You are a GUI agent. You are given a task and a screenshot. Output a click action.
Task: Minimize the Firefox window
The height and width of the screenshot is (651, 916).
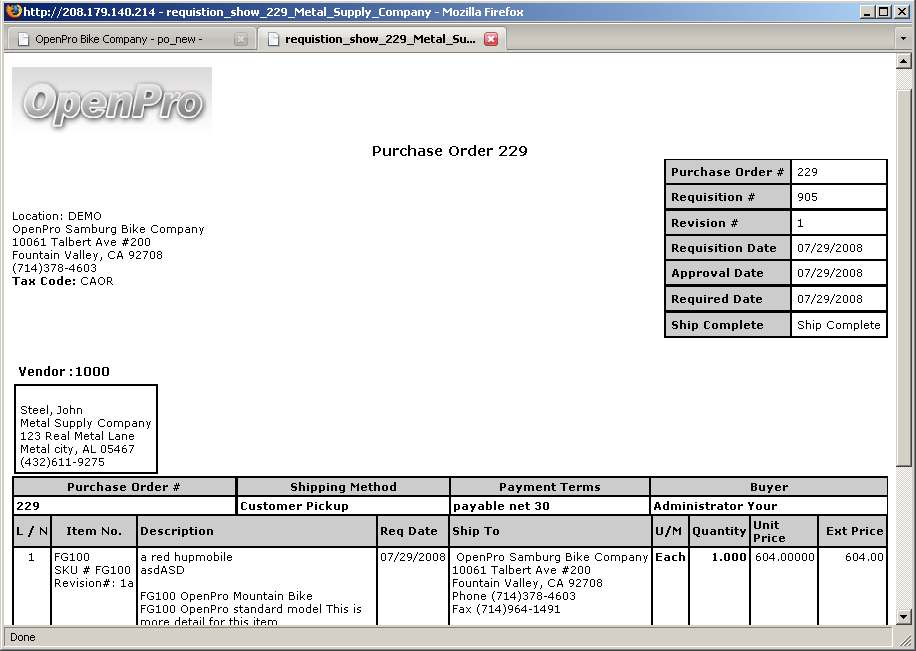tap(866, 12)
